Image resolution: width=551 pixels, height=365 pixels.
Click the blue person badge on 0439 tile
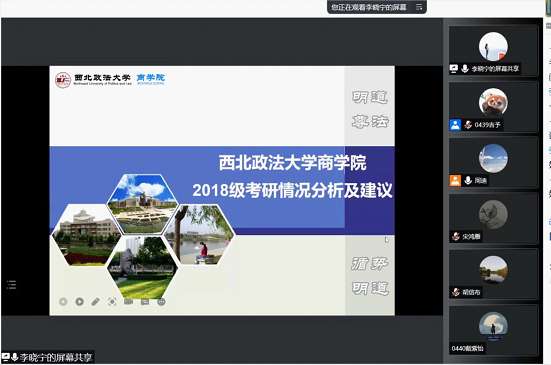click(x=455, y=125)
